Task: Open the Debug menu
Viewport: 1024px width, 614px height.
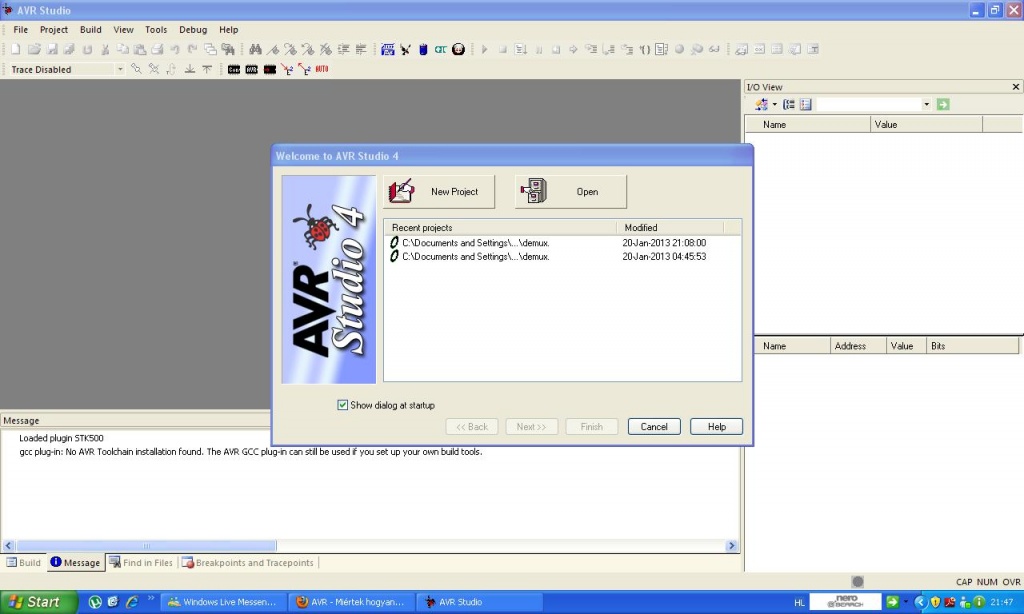Action: coord(193,29)
